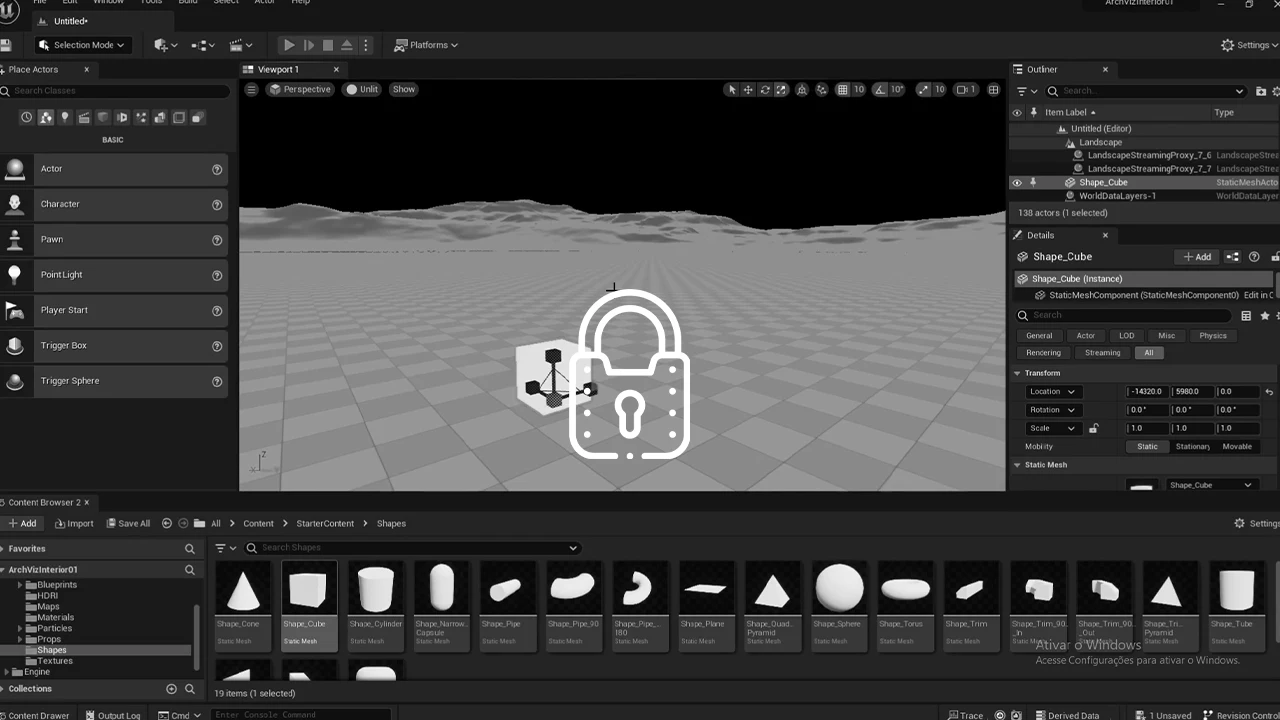The image size is (1280, 720).
Task: Click the Details favorites star icon
Action: (x=1265, y=315)
